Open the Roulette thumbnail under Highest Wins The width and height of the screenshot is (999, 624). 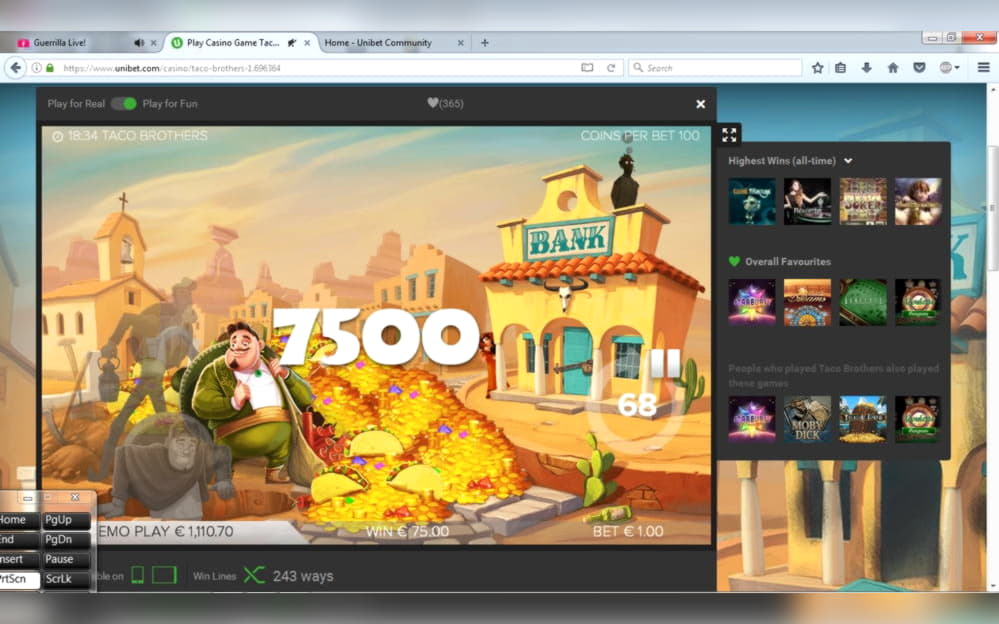tap(807, 201)
